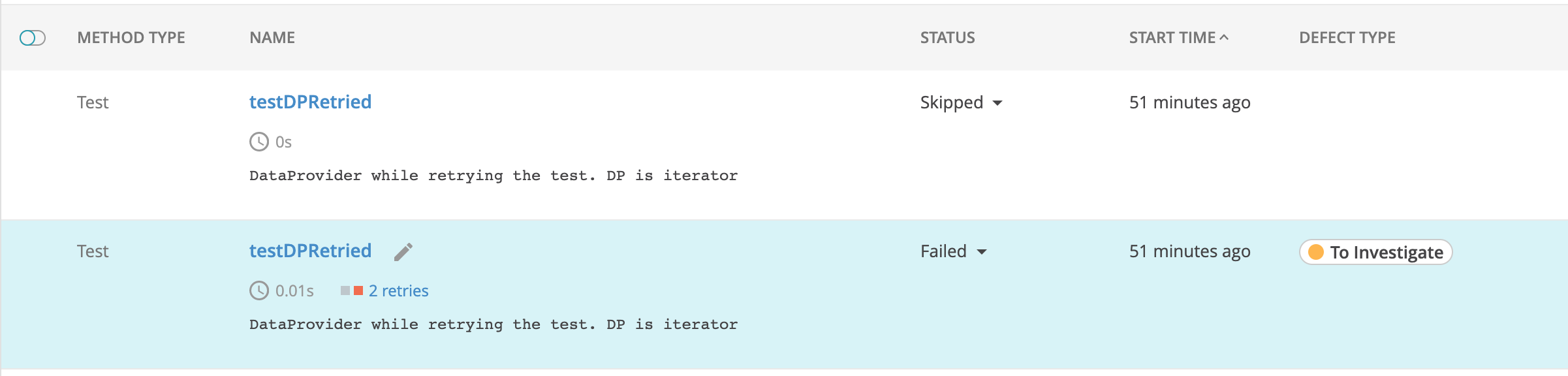The image size is (1568, 376).
Task: Open the Failed status dropdown
Action: pyautogui.click(x=981, y=251)
